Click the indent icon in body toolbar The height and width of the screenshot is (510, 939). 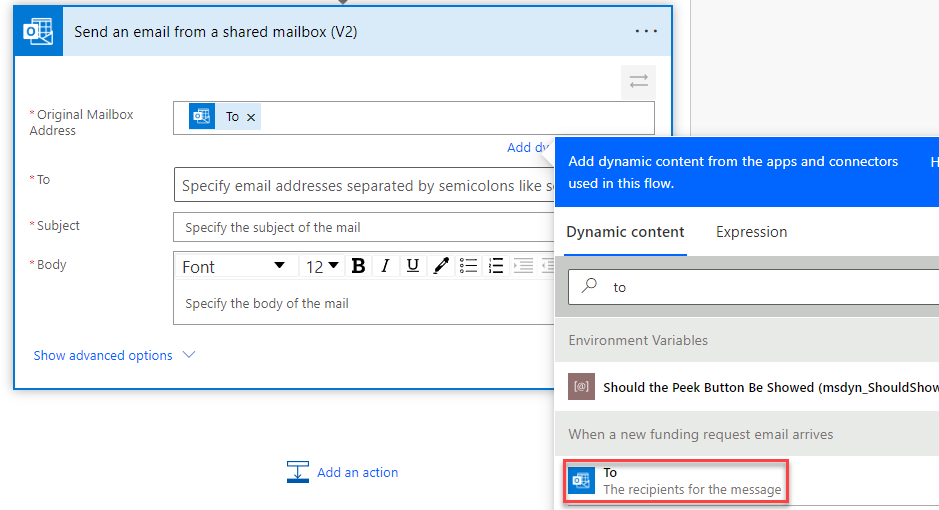point(522,266)
